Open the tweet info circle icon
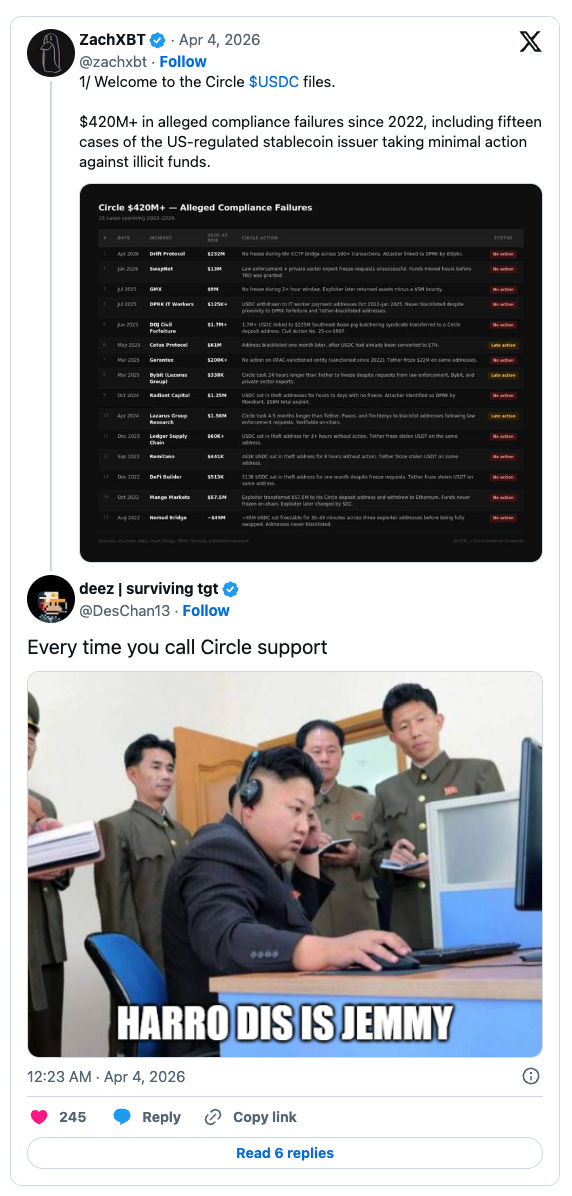This screenshot has width=572, height=1196. click(531, 1076)
